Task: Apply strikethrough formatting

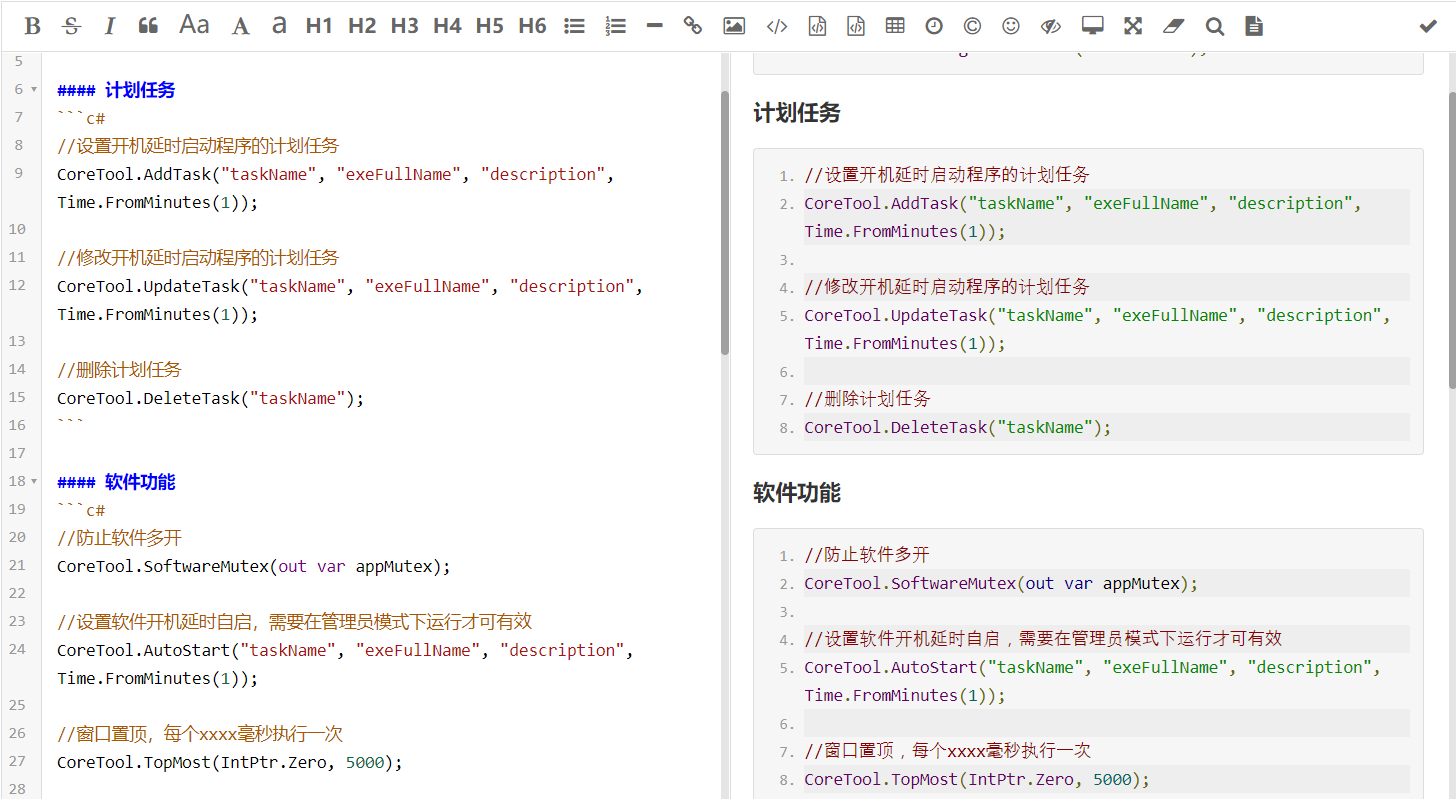Action: 71,25
